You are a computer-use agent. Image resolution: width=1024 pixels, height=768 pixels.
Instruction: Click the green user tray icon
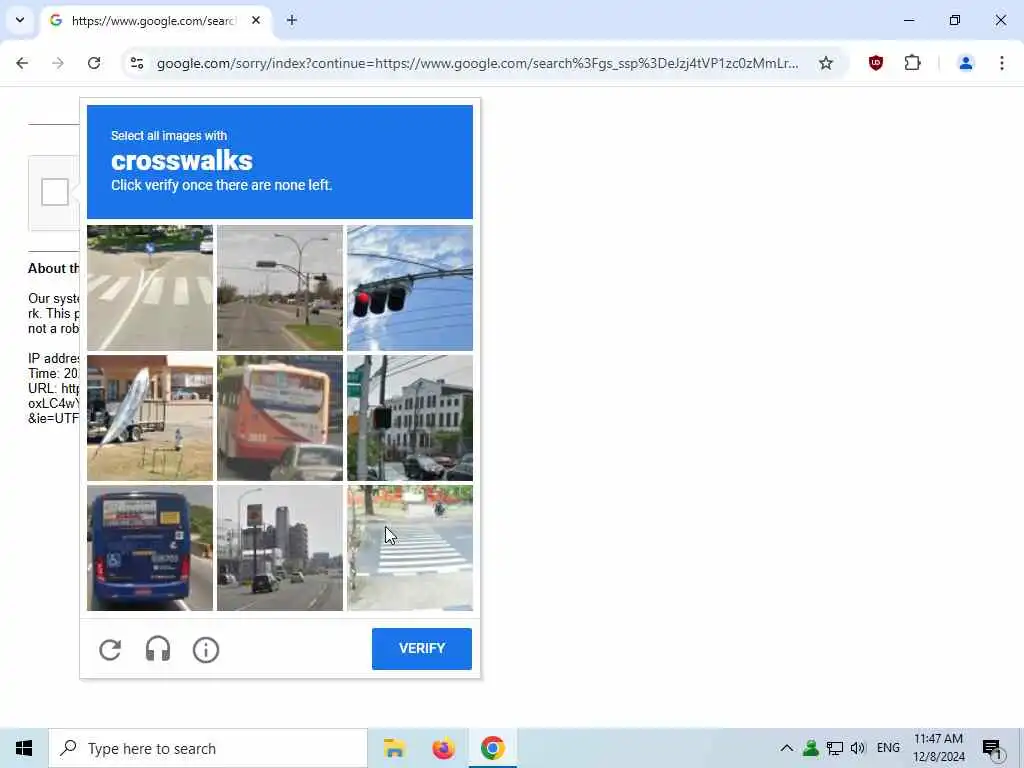[810, 748]
